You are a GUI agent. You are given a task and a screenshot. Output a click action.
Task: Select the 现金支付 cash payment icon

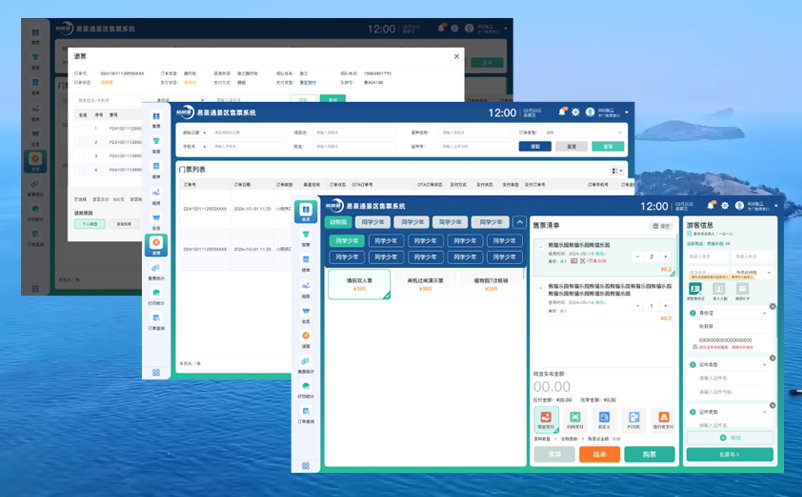545,419
